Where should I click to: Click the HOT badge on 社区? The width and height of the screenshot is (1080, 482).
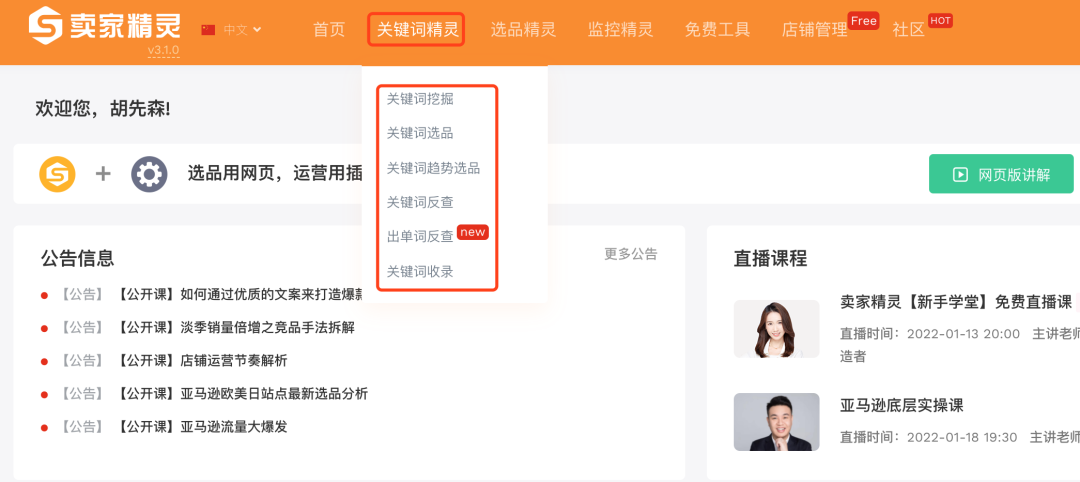point(940,21)
